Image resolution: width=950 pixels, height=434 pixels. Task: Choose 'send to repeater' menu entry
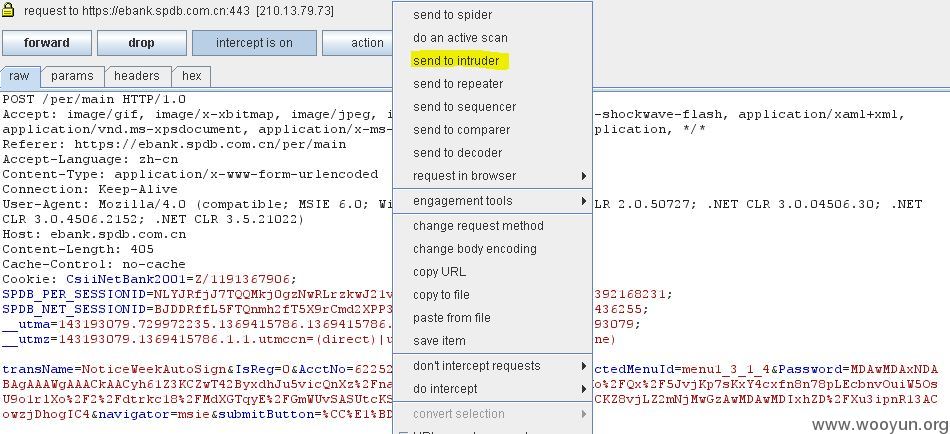coord(458,84)
